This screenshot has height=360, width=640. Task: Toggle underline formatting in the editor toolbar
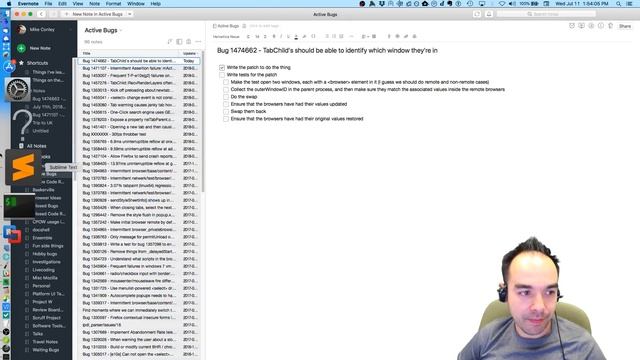[x=288, y=36]
